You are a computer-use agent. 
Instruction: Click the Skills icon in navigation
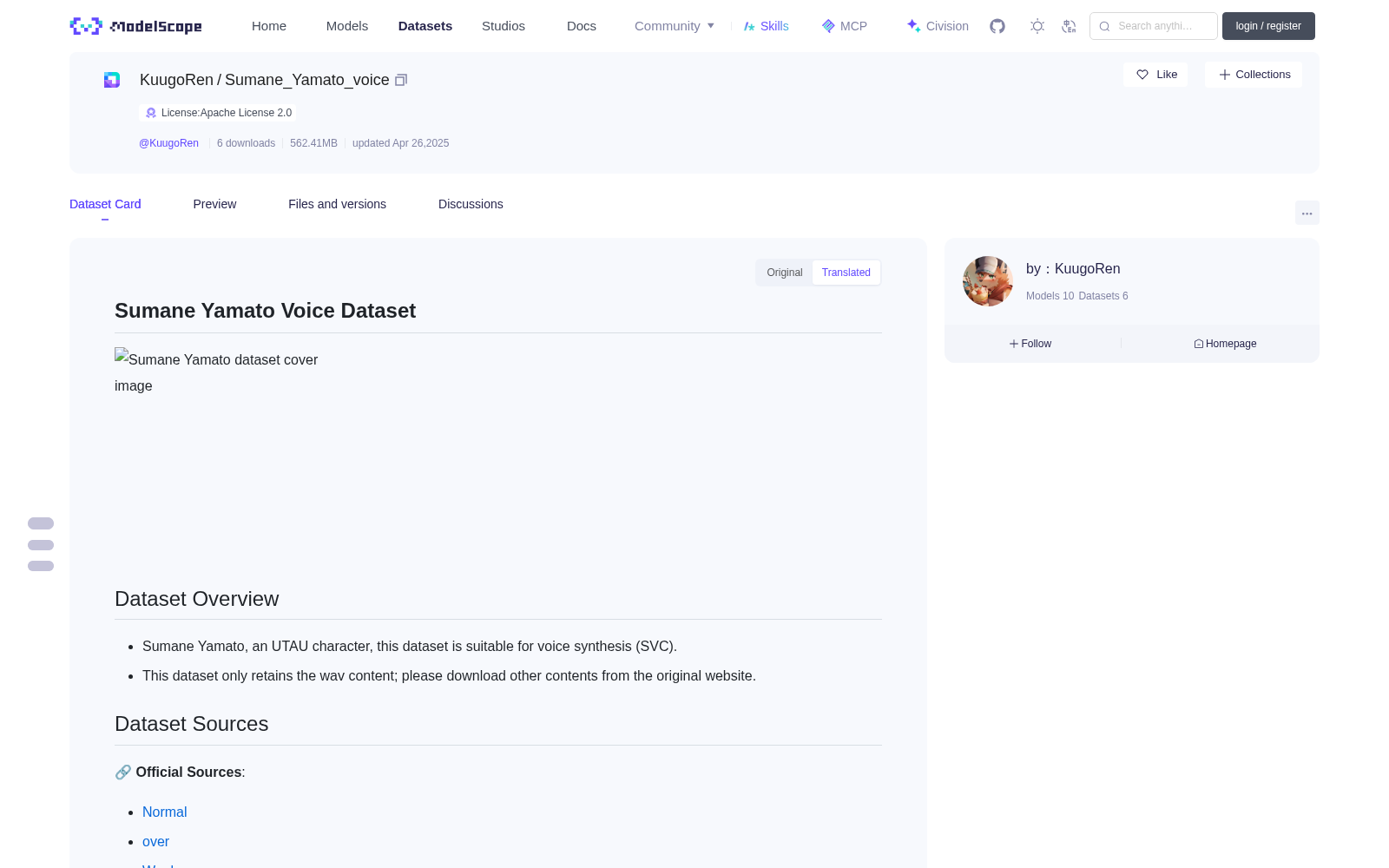pyautogui.click(x=749, y=26)
